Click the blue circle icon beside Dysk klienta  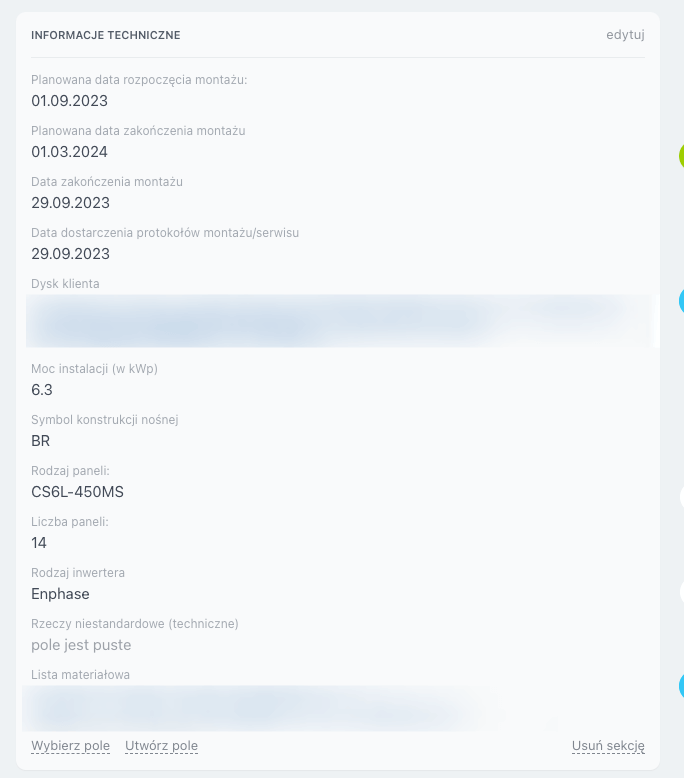pos(681,300)
